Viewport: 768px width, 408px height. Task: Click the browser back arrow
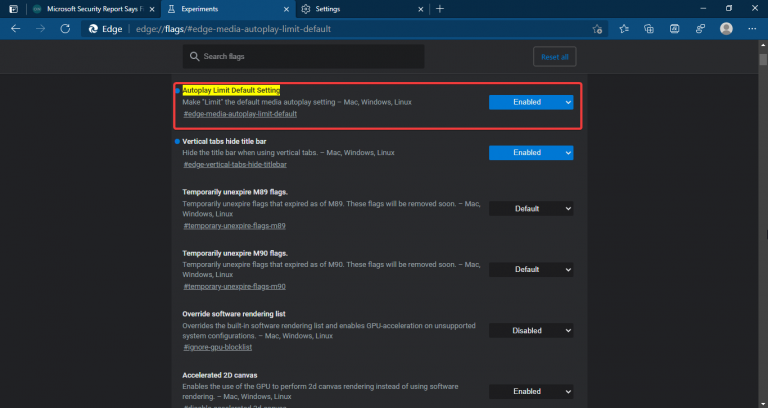15,28
